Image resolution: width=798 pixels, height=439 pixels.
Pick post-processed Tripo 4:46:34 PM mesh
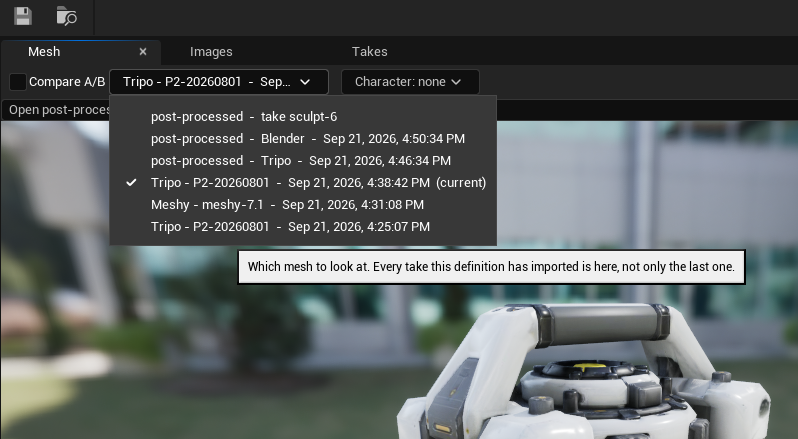[303, 161]
